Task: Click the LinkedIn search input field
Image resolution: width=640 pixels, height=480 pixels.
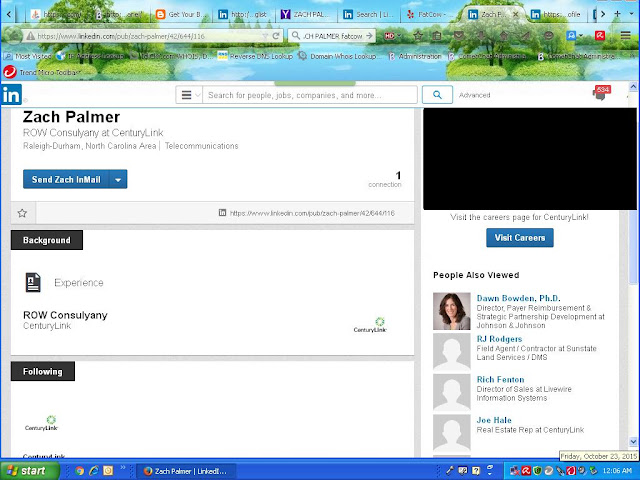Action: tap(310, 95)
